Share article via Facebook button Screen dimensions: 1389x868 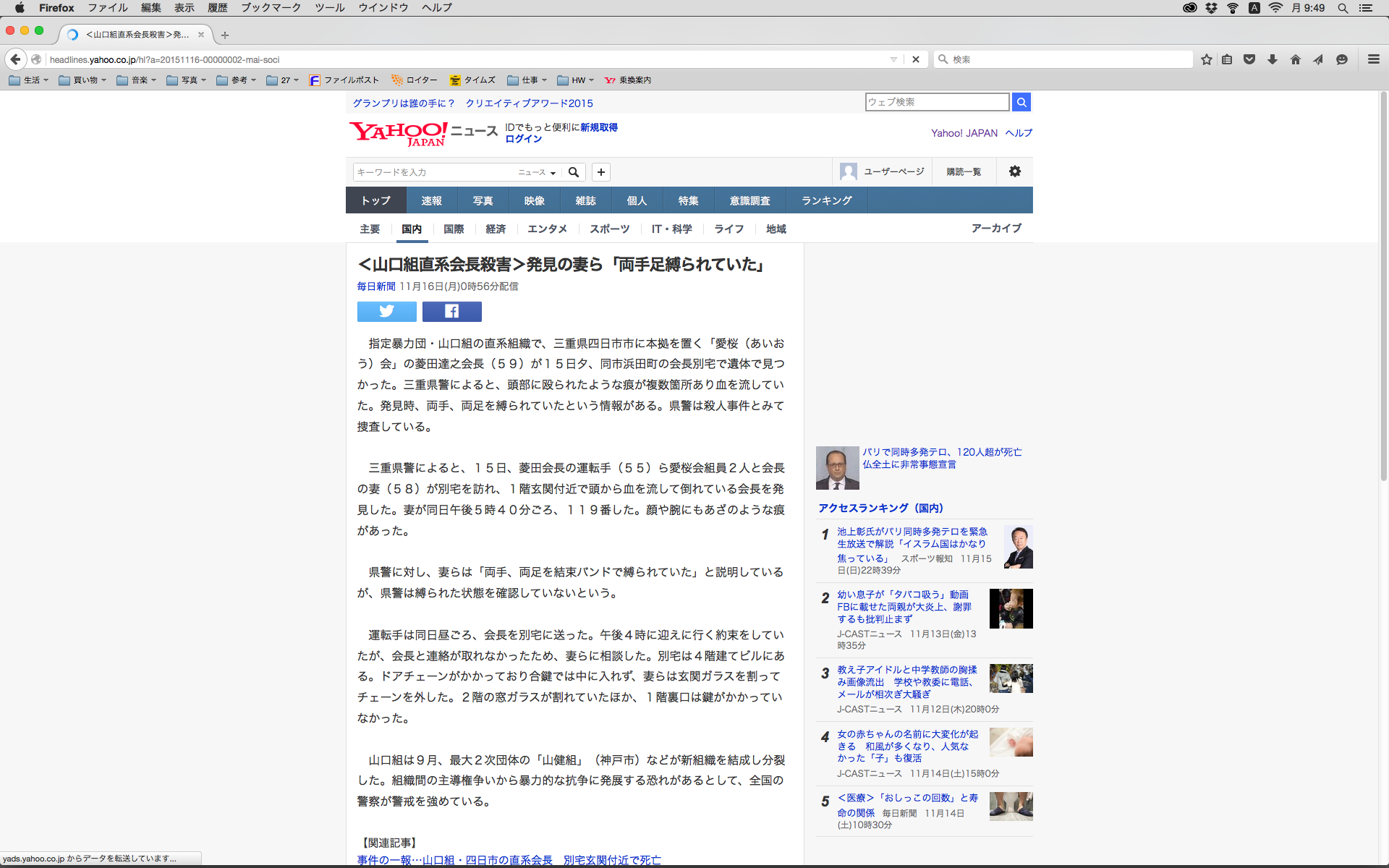[x=451, y=311]
